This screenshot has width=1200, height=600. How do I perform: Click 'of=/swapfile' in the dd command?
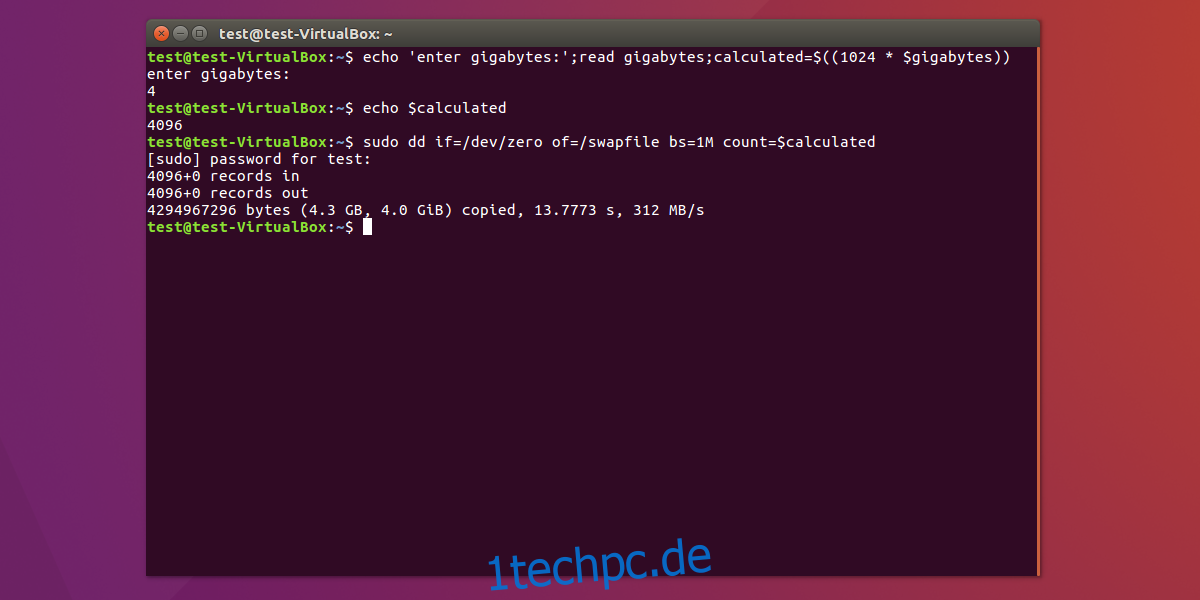pyautogui.click(x=605, y=142)
